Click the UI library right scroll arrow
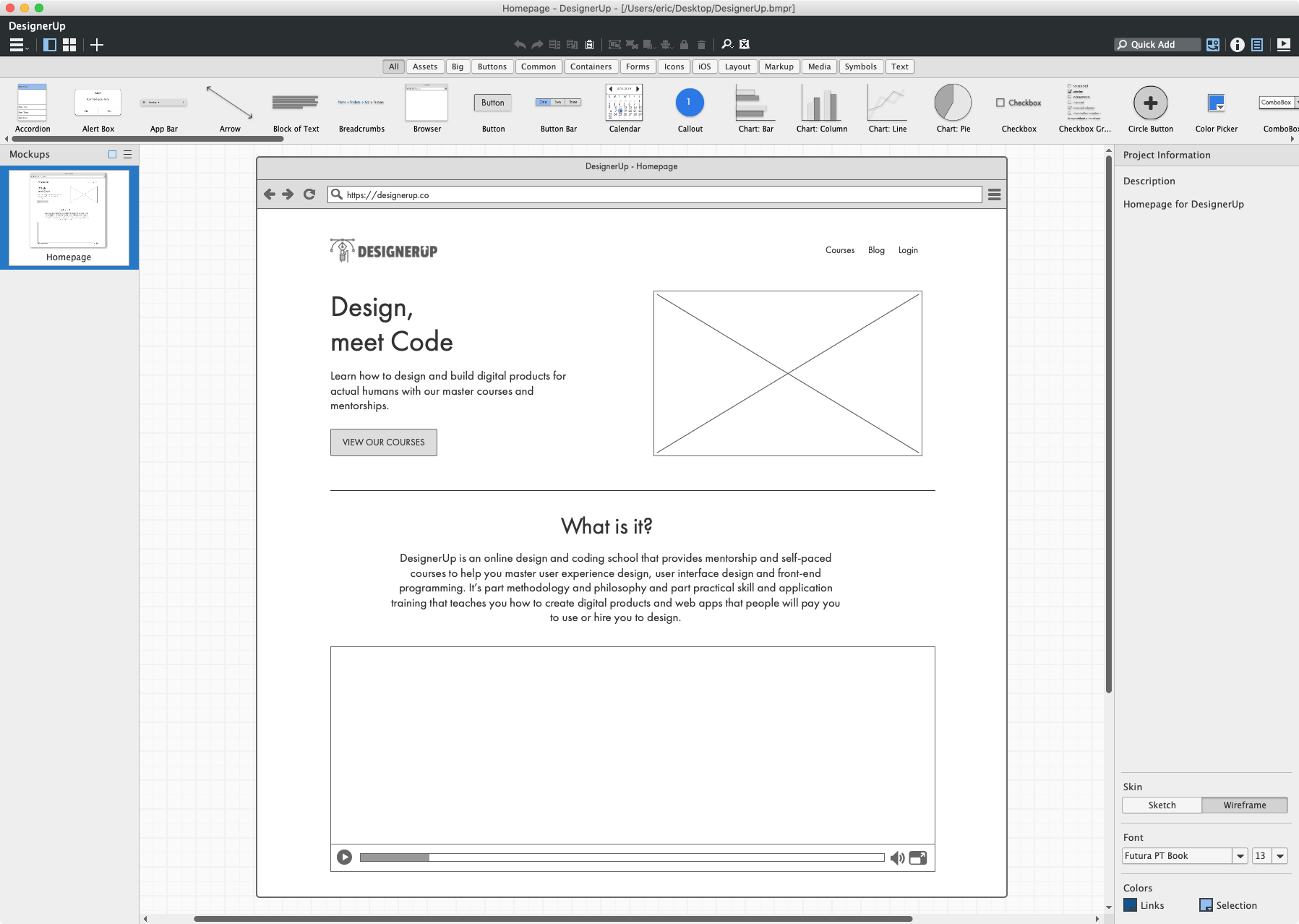Viewport: 1299px width, 924px height. (1292, 139)
